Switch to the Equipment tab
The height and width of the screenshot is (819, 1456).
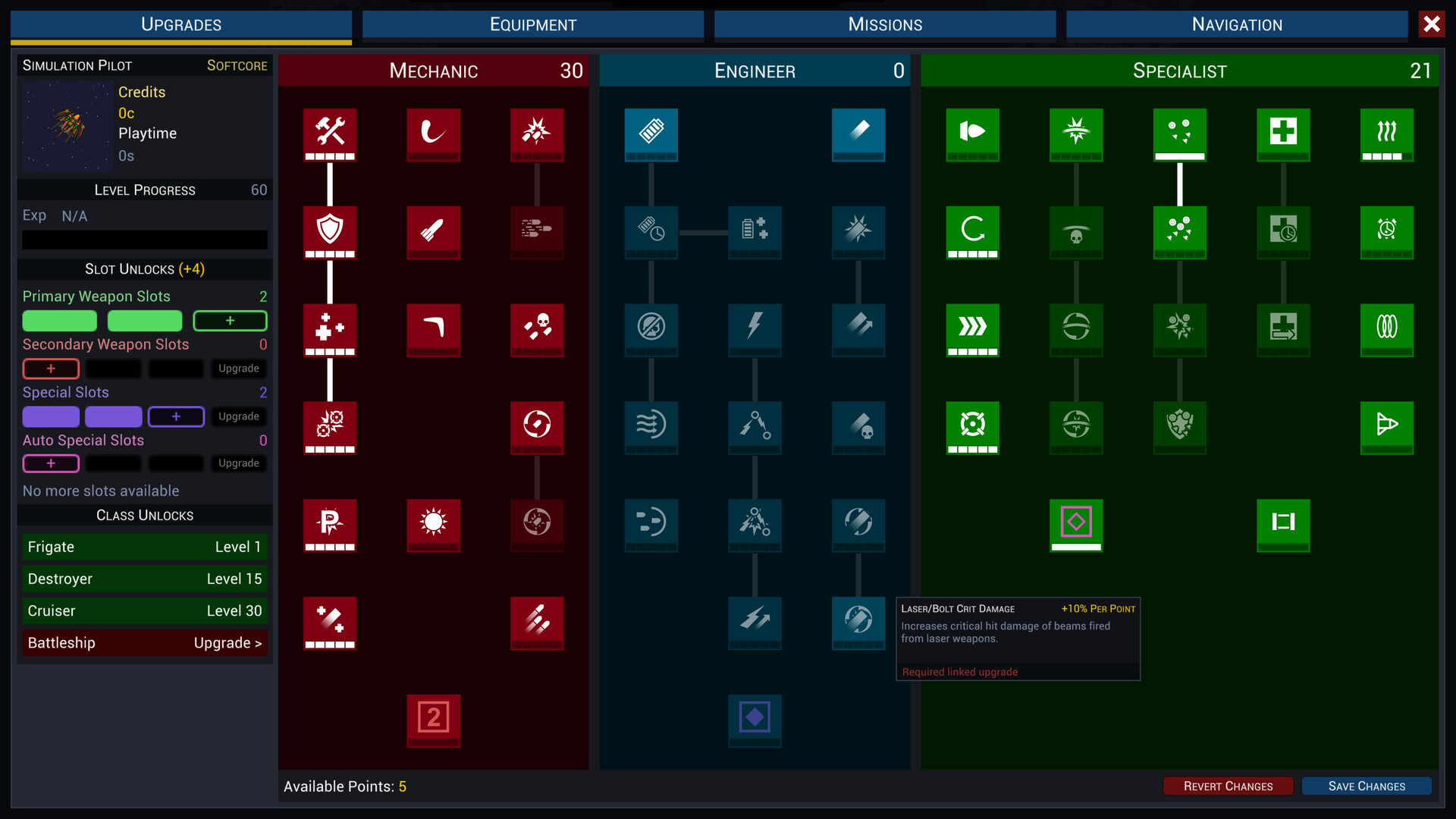click(532, 24)
